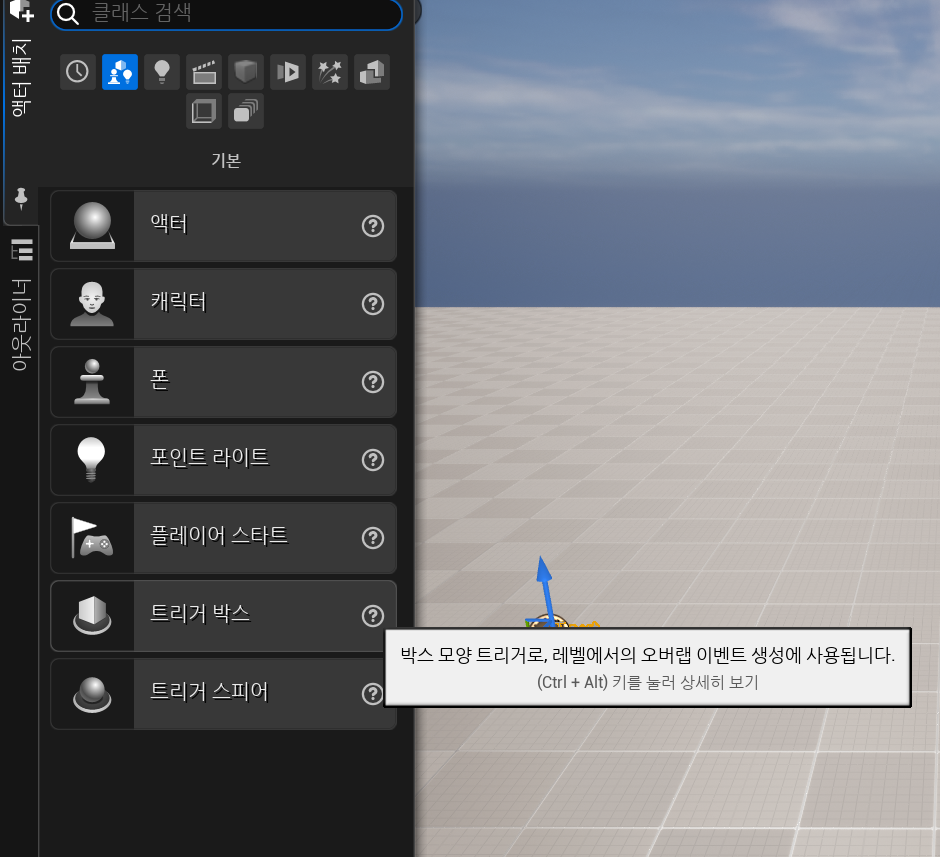Viewport: 940px width, 857px height.
Task: Click the Trigger Box thumbnail
Action: tap(92, 615)
